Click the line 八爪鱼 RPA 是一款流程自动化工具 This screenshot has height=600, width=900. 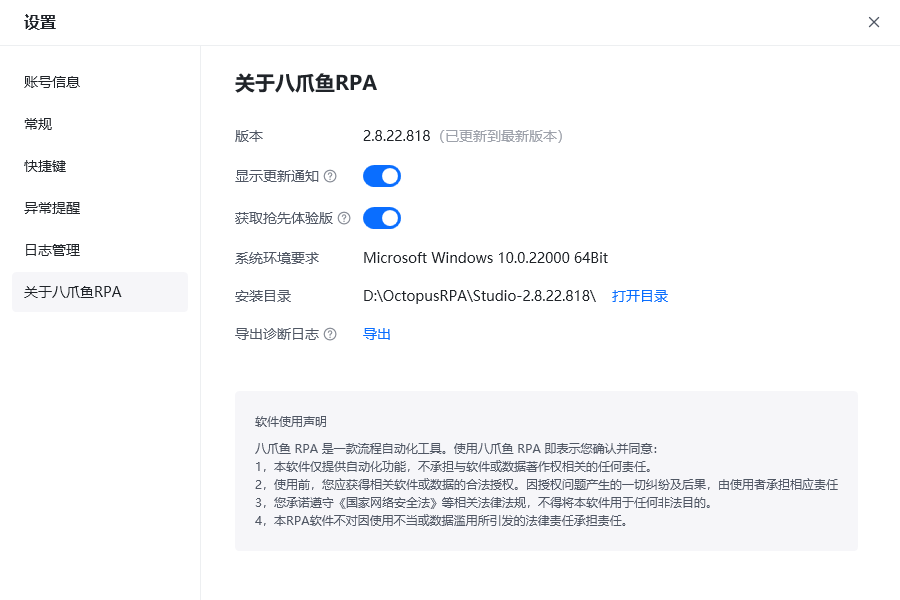(456, 449)
